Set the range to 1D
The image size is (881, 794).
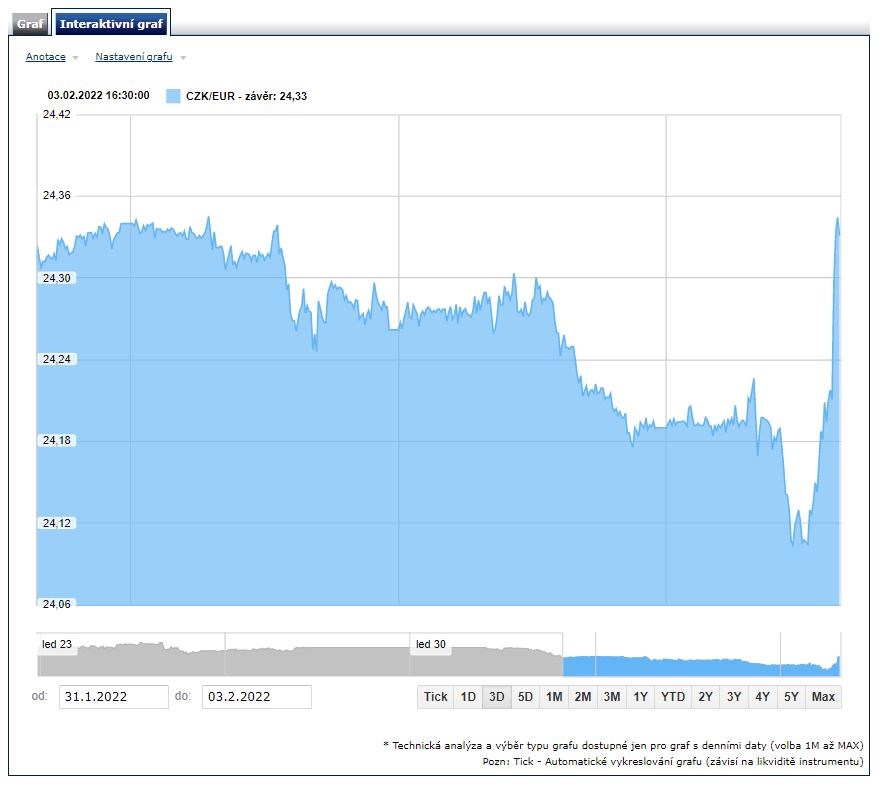pyautogui.click(x=467, y=697)
